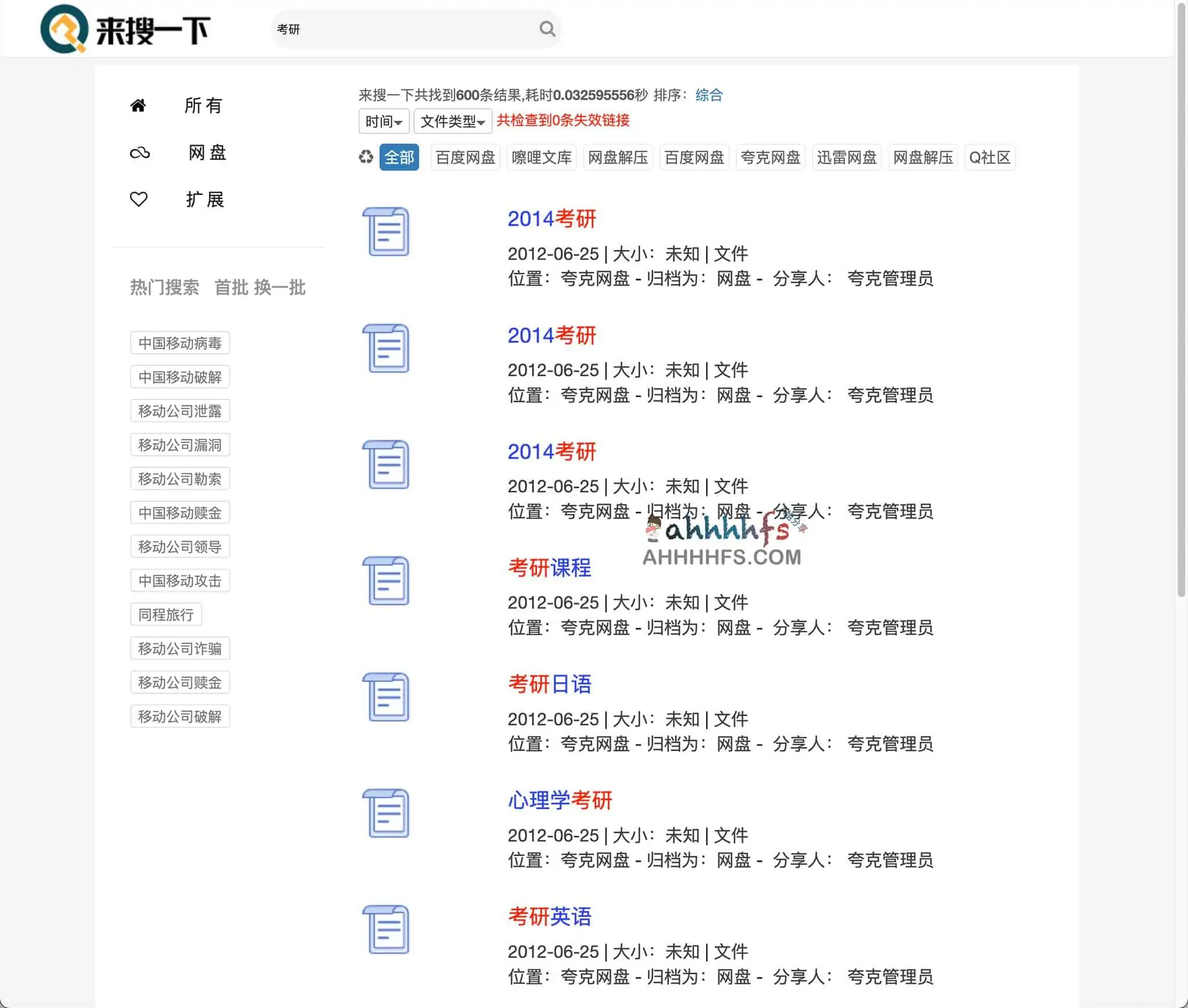The image size is (1188, 1008).
Task: Select 网盘 in the sidebar
Action: click(x=206, y=153)
